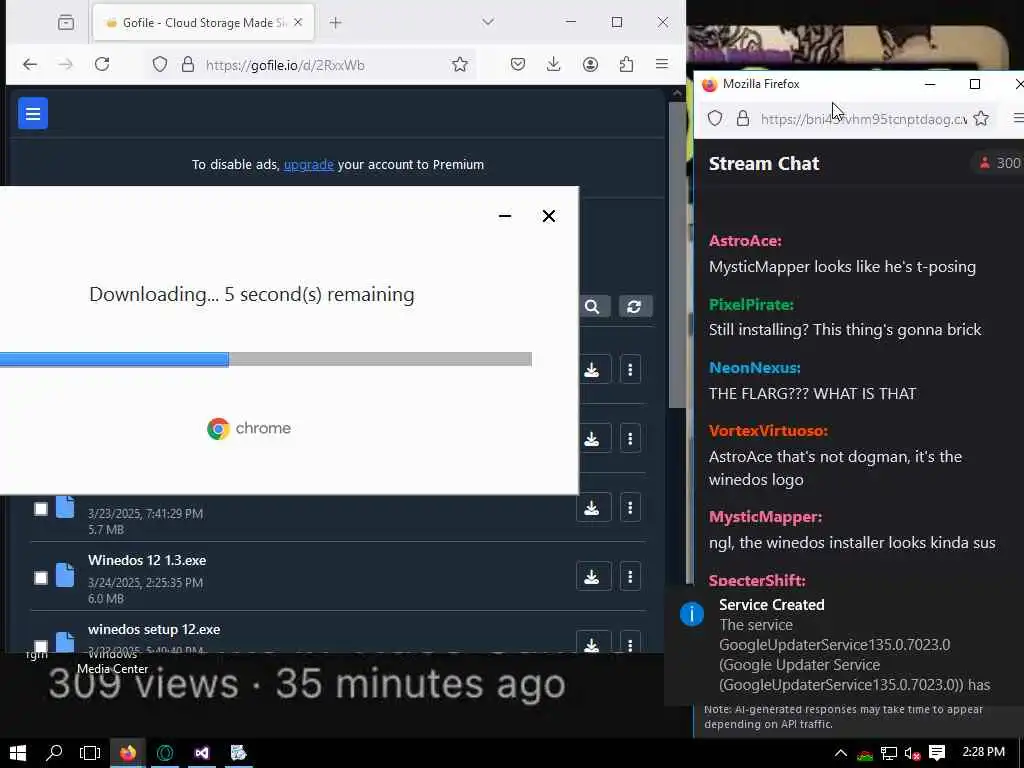1024x768 pixels.
Task: Click the 3/24/2025, 2:25:35 PM date text
Action: pyautogui.click(x=145, y=583)
